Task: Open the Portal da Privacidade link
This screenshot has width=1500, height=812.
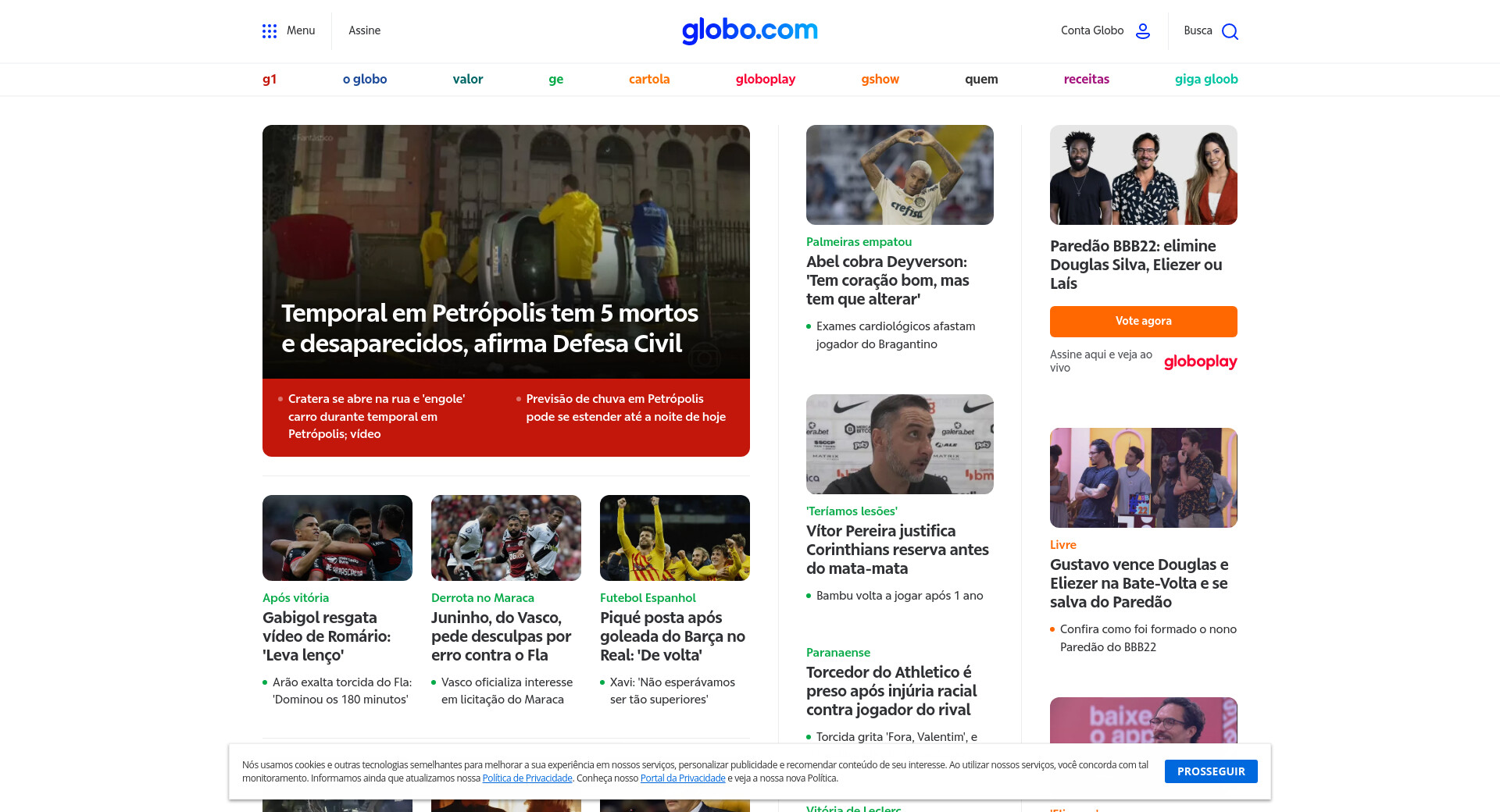Action: tap(683, 778)
